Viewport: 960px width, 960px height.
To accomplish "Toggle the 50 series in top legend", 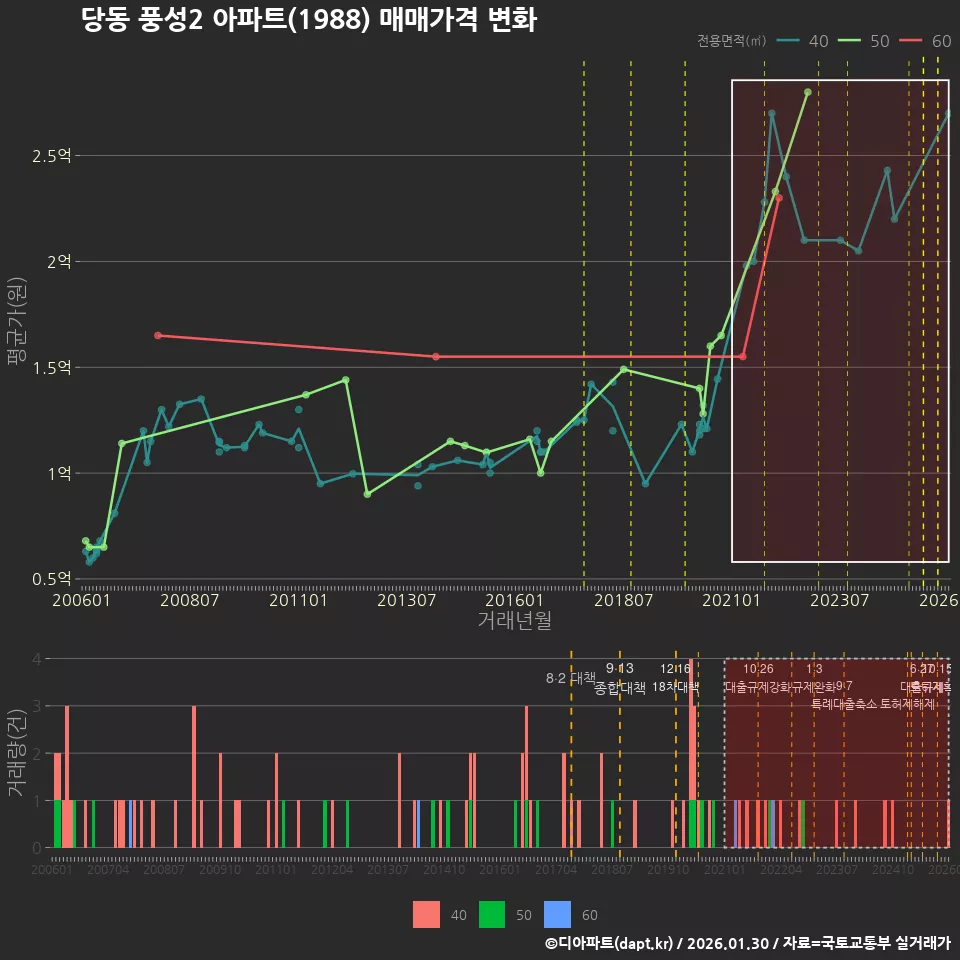I will [x=864, y=41].
